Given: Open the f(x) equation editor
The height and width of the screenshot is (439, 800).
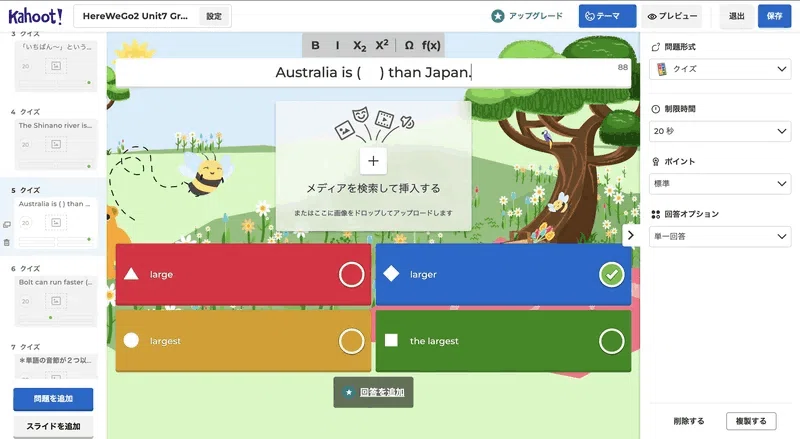Looking at the screenshot, I should 431,45.
